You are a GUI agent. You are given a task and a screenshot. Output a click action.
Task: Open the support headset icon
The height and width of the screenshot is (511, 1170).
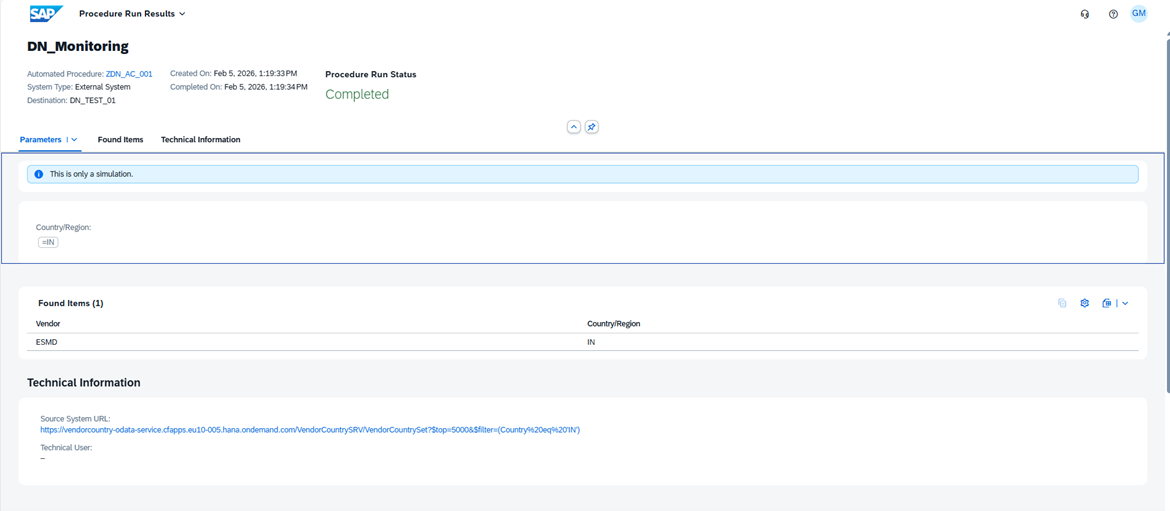pos(1085,14)
